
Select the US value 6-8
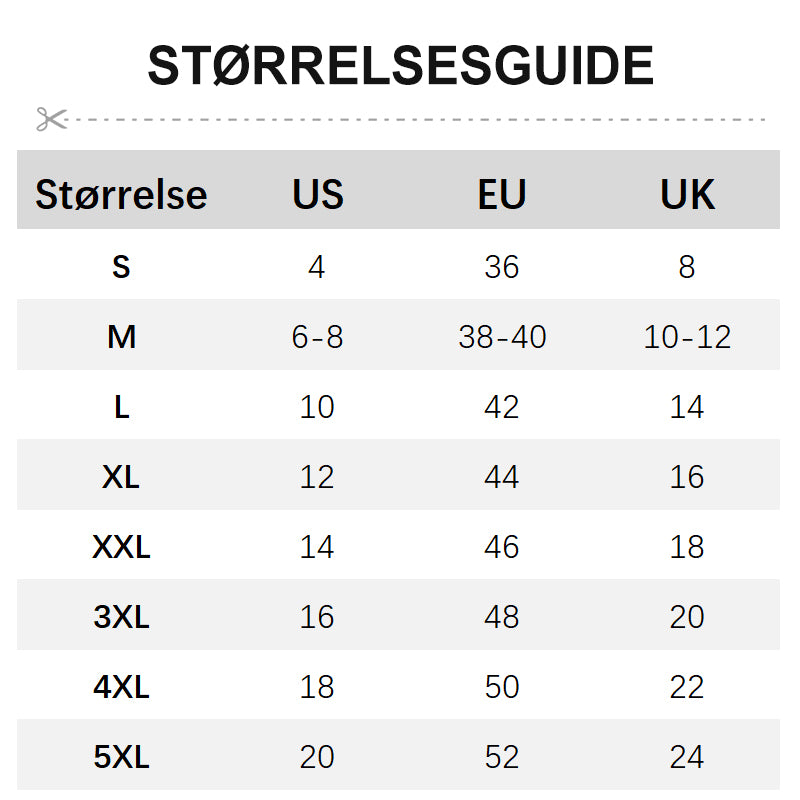tap(317, 337)
